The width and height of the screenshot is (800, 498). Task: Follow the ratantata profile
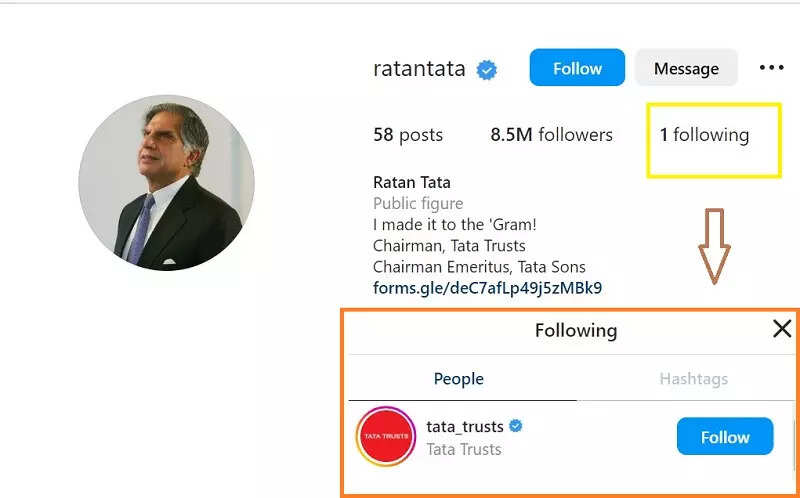[x=577, y=68]
